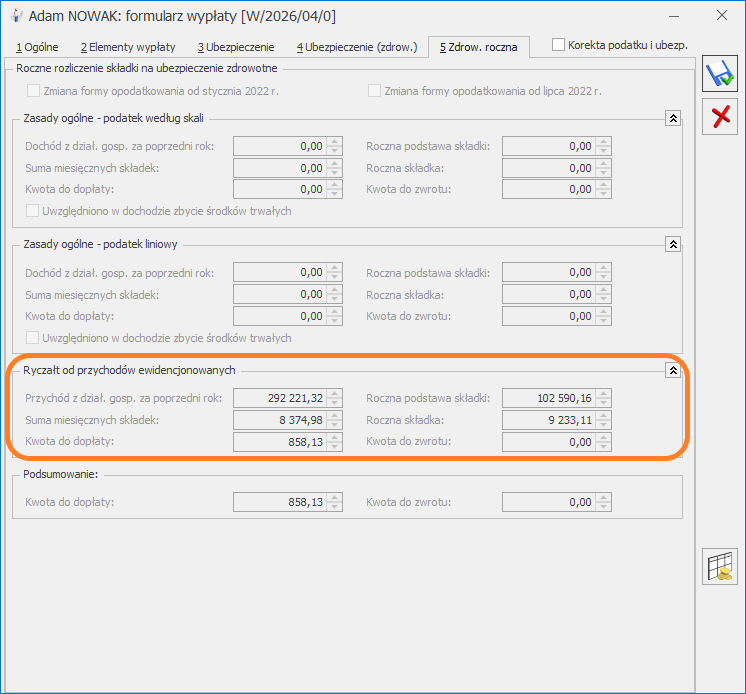This screenshot has height=694, width=746.
Task: Go to the 3 Ubezpieczenie tab
Action: pyautogui.click(x=235, y=47)
